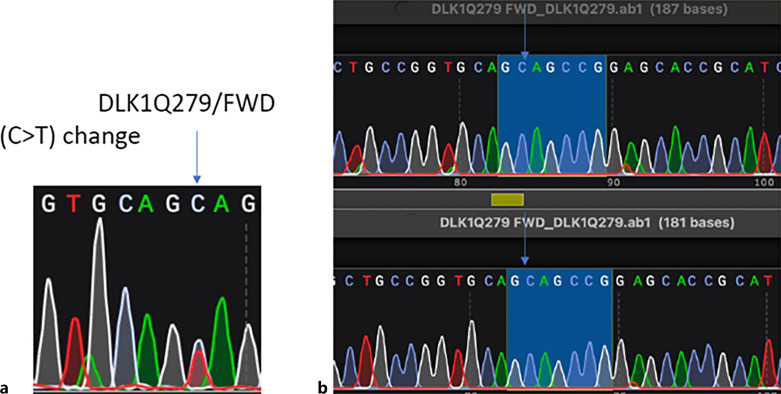Image resolution: width=781 pixels, height=394 pixels.
Task: Click the "(C>T) change" text
Action: point(70,135)
